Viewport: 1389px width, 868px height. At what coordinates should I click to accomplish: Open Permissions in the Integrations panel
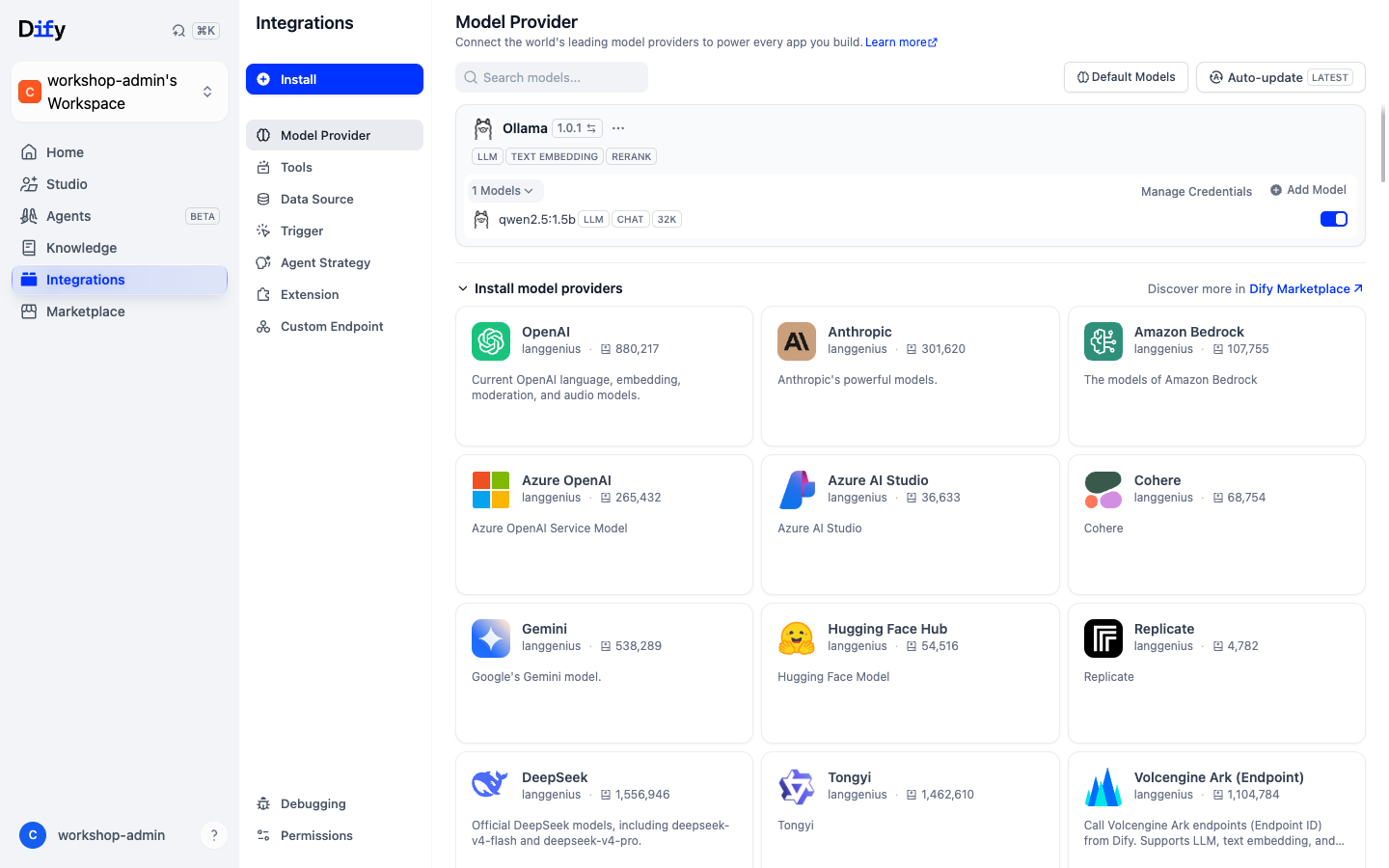(x=335, y=835)
